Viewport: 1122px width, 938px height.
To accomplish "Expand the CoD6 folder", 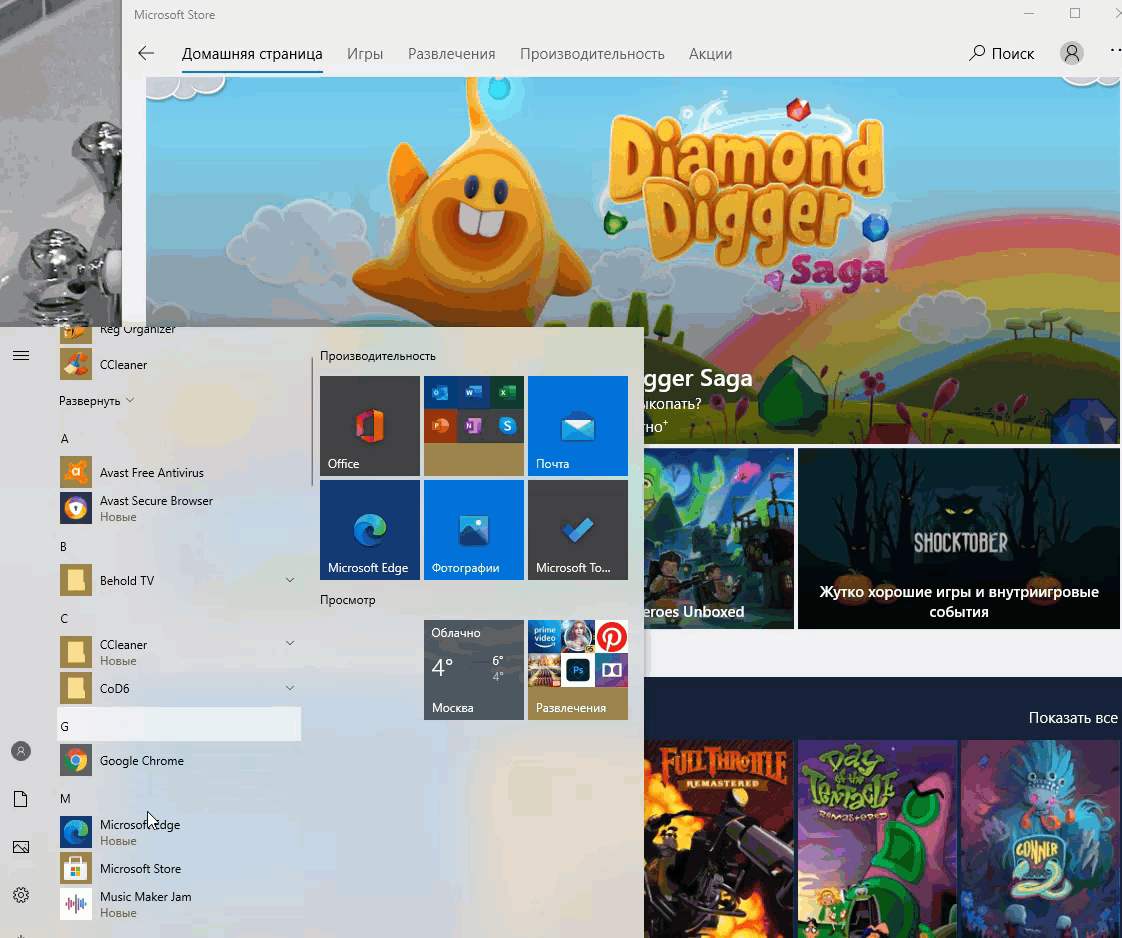I will (179, 688).
